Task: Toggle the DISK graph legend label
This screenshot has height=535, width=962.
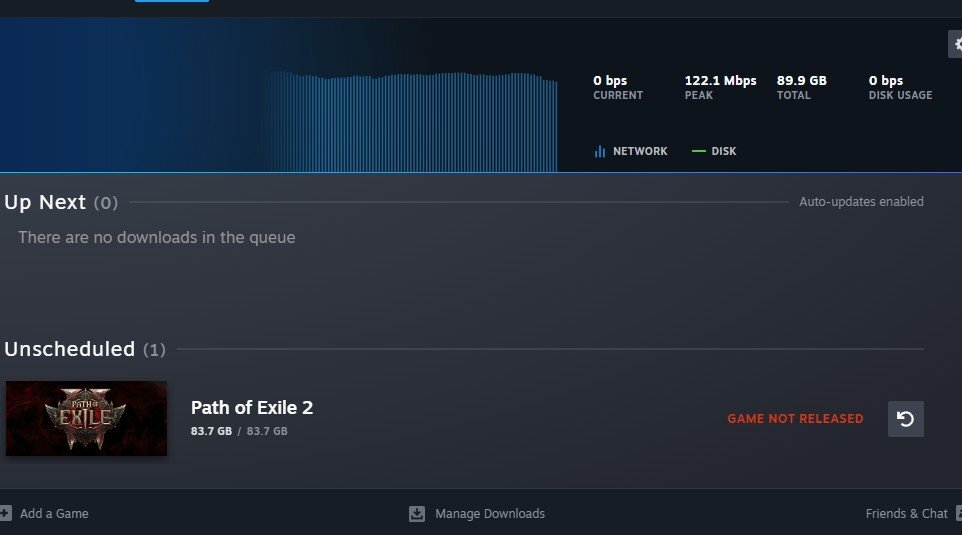Action: 723,151
